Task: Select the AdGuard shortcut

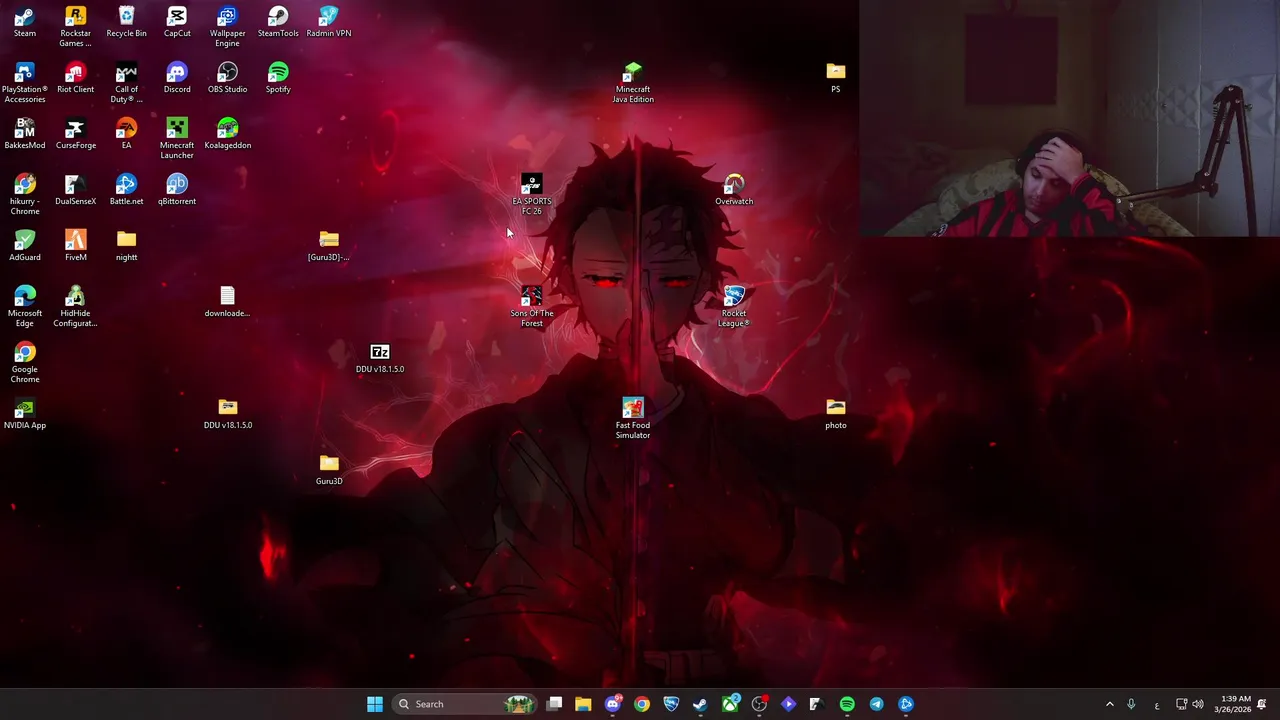Action: (x=25, y=247)
